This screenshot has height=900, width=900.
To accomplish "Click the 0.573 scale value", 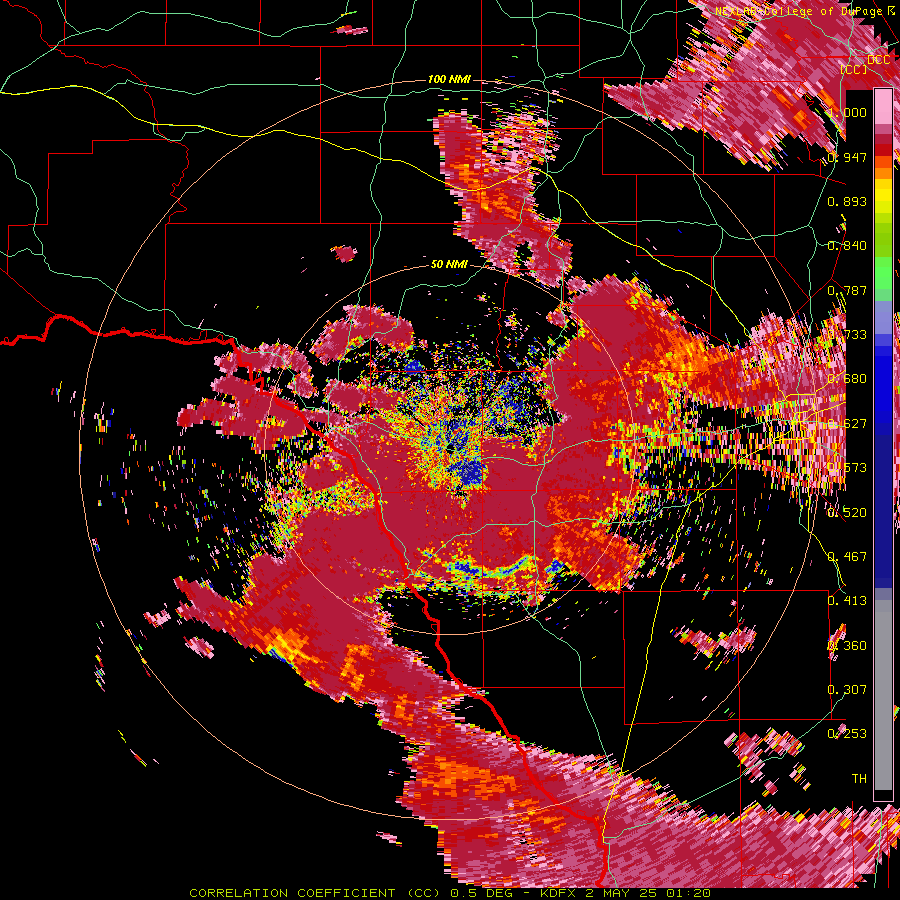I will click(847, 468).
